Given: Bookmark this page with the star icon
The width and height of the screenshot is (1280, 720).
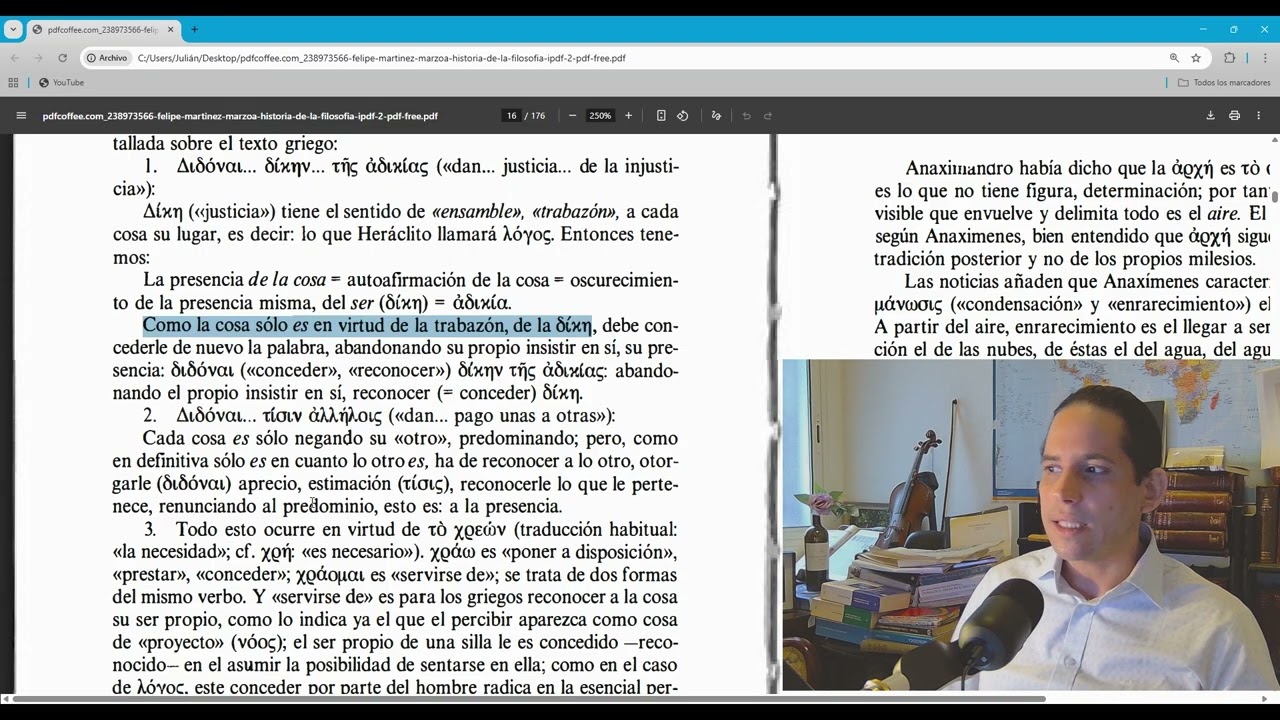Looking at the screenshot, I should point(1196,58).
